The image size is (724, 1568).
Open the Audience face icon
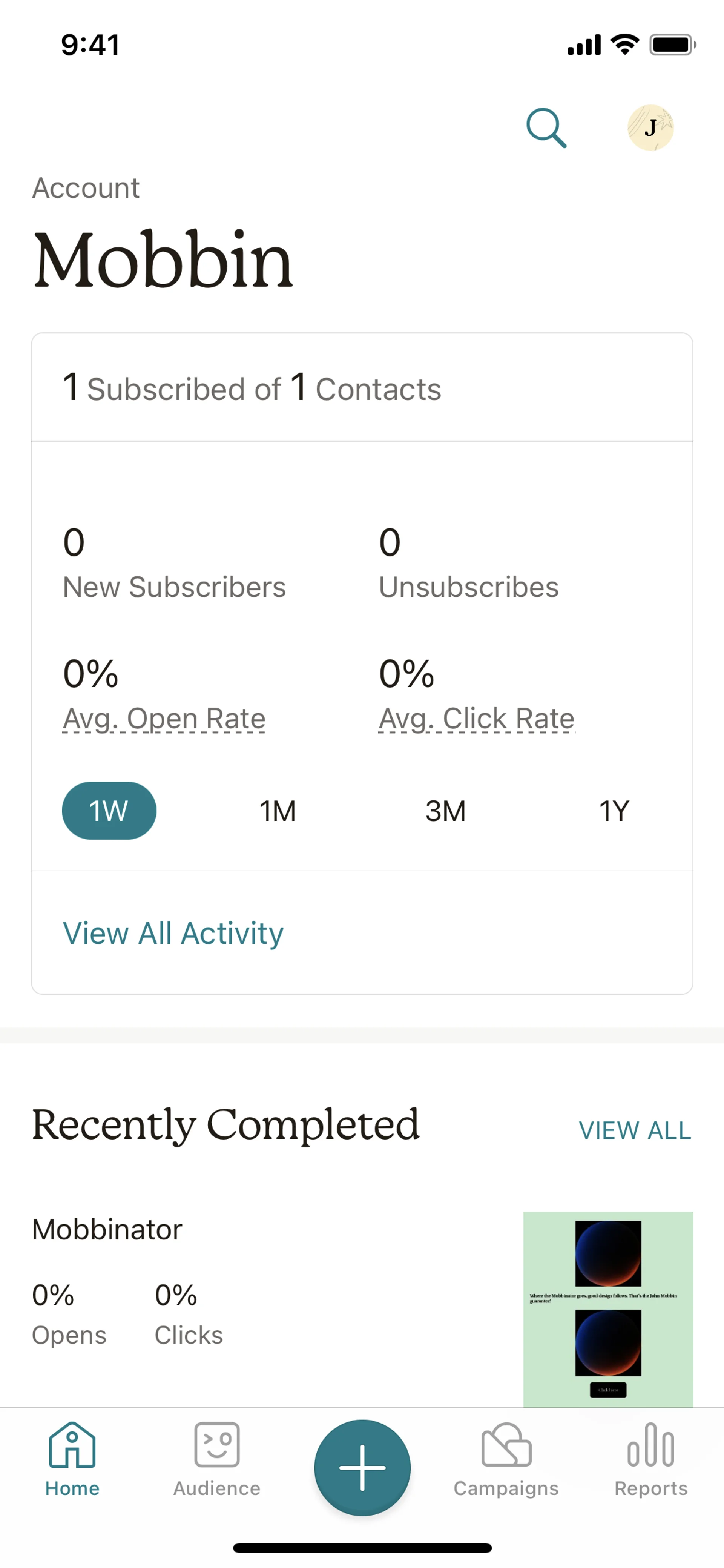click(216, 1445)
